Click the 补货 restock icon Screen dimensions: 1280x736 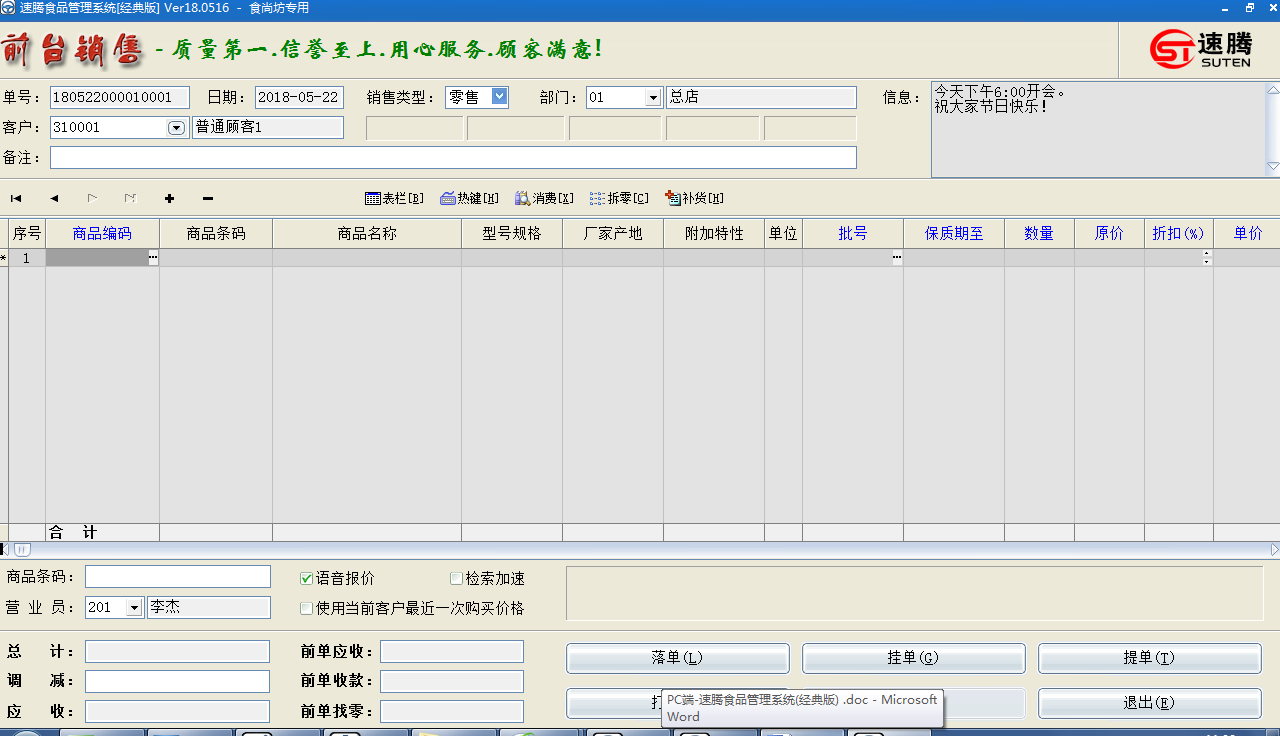(x=694, y=197)
